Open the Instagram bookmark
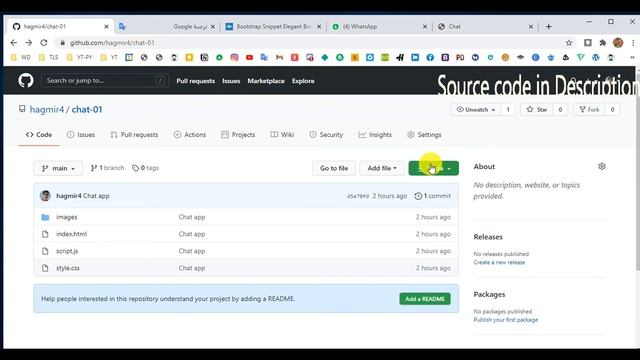This screenshot has height=360, width=640. 234,58
